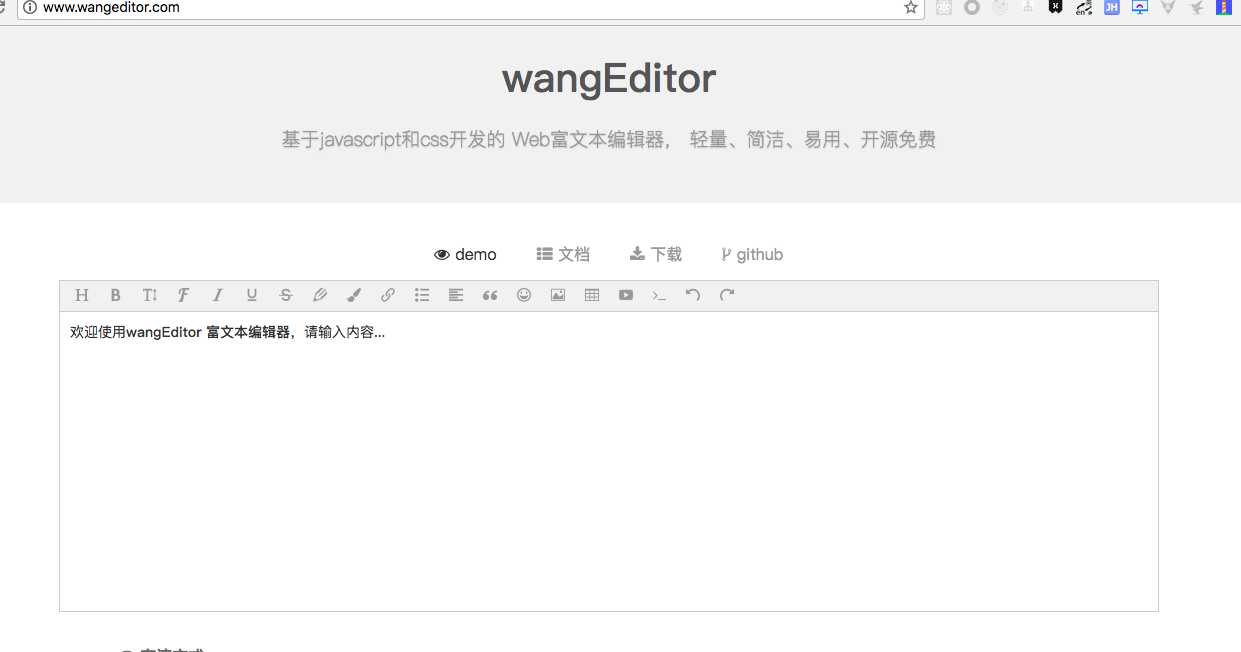
Task: Open the JH browser extension
Action: [x=1111, y=7]
